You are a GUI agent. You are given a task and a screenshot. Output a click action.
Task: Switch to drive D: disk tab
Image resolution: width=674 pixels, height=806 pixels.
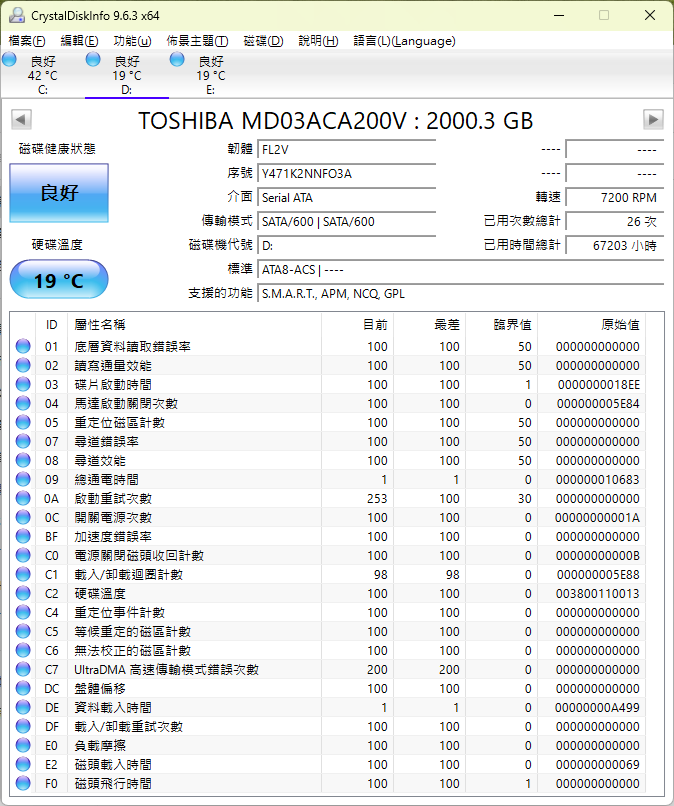pyautogui.click(x=126, y=75)
